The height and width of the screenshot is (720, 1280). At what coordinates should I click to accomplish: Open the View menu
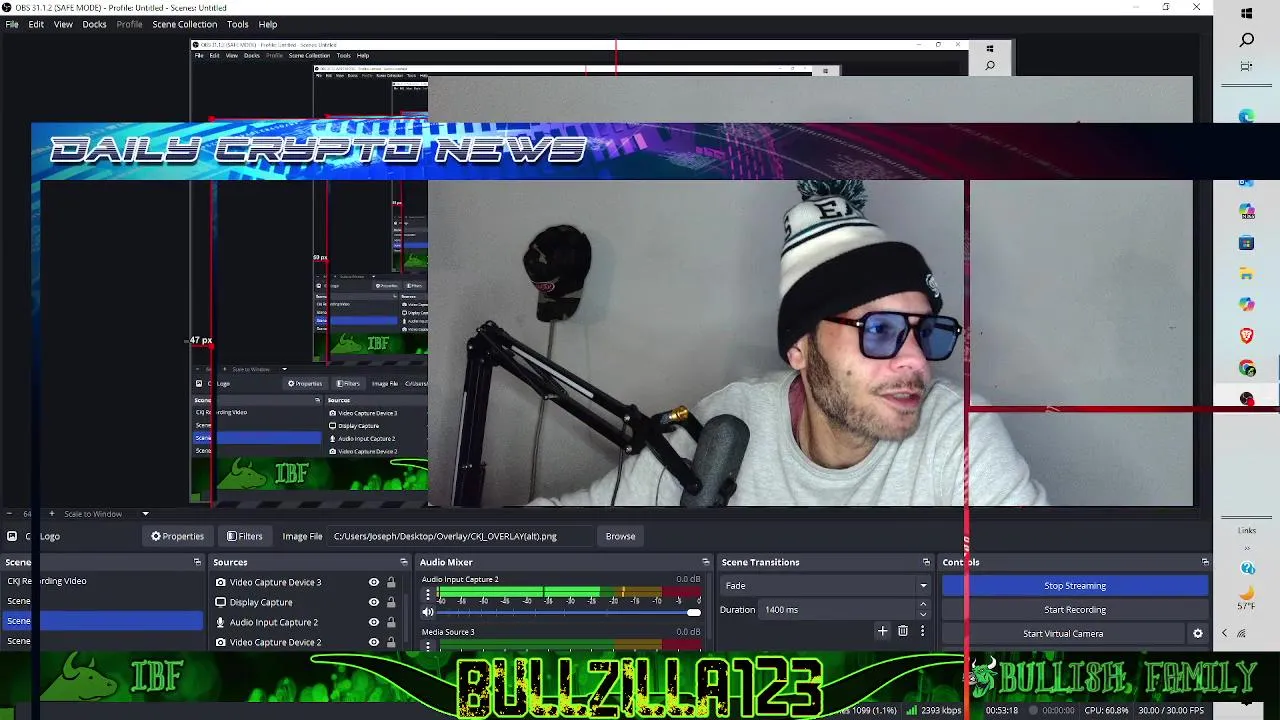click(x=63, y=24)
